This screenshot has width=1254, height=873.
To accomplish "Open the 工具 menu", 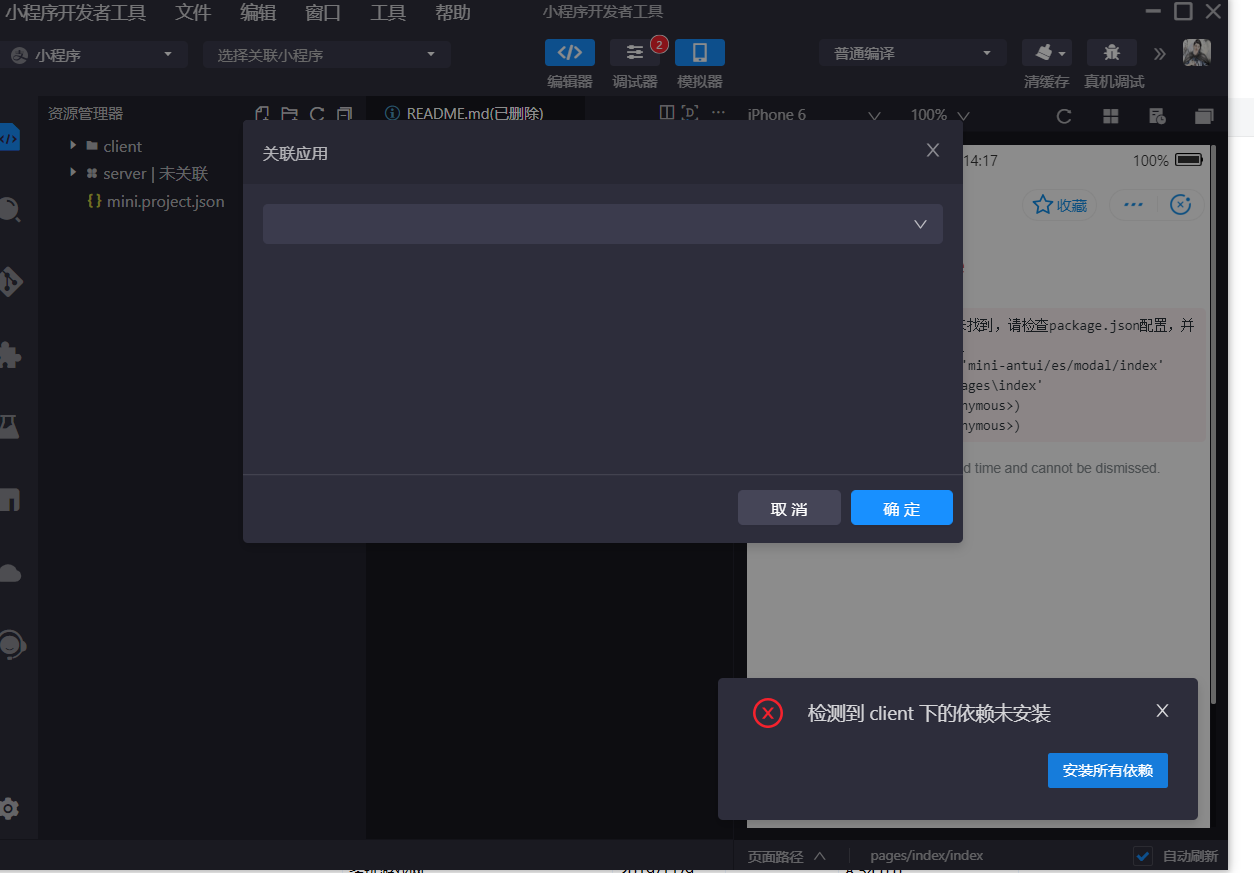I will (x=388, y=13).
